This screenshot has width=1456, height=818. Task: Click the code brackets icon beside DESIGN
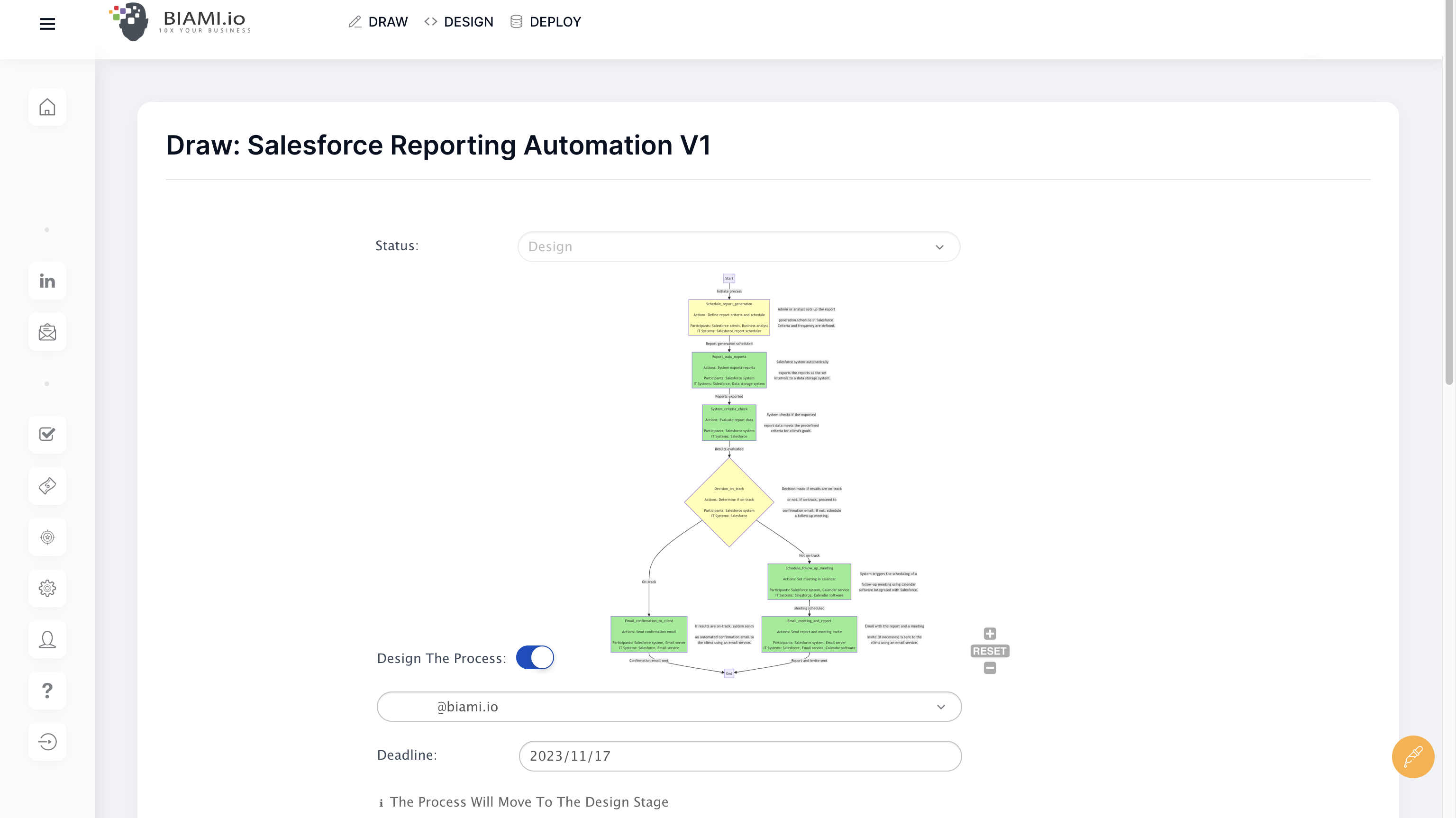click(431, 21)
